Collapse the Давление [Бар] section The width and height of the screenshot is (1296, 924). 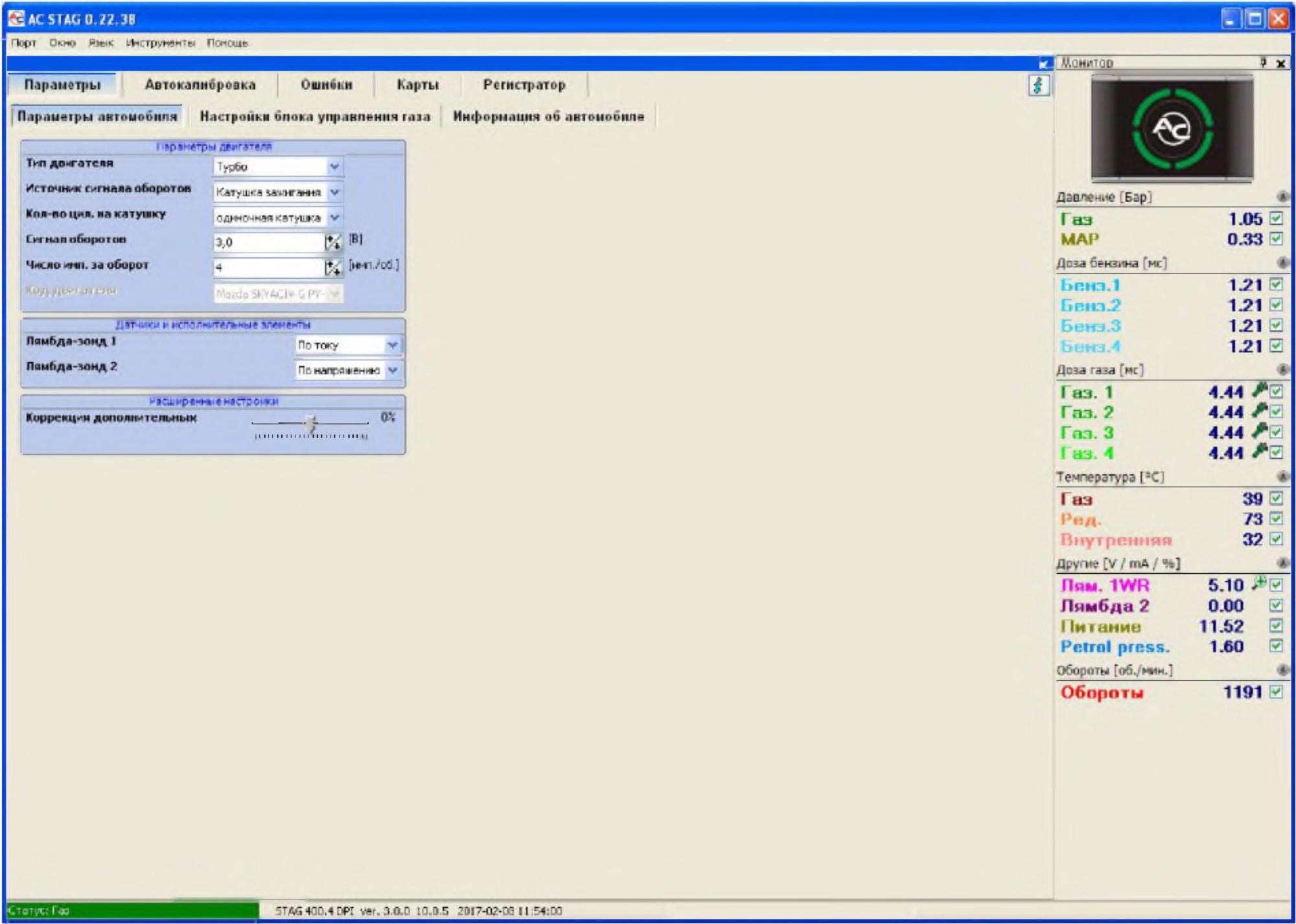coord(1282,196)
